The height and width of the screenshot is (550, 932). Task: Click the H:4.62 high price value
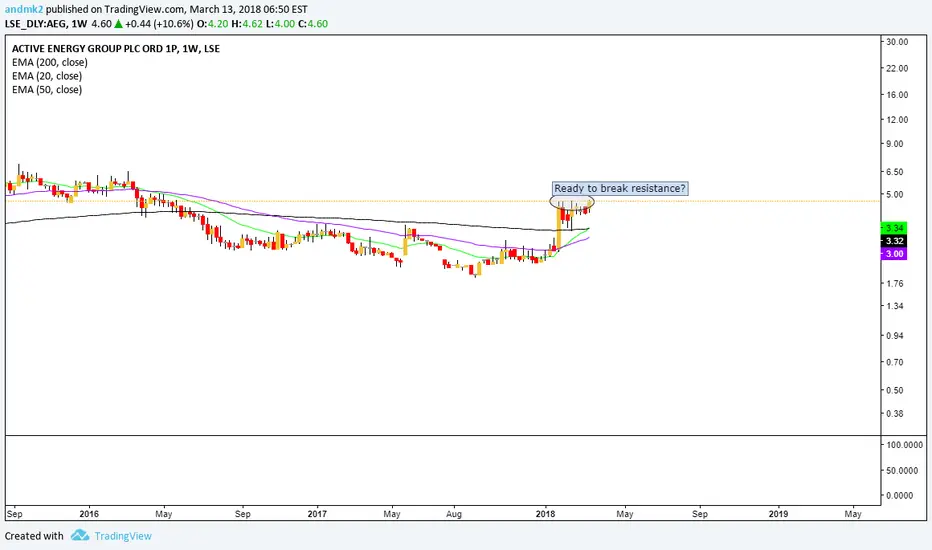pyautogui.click(x=247, y=24)
